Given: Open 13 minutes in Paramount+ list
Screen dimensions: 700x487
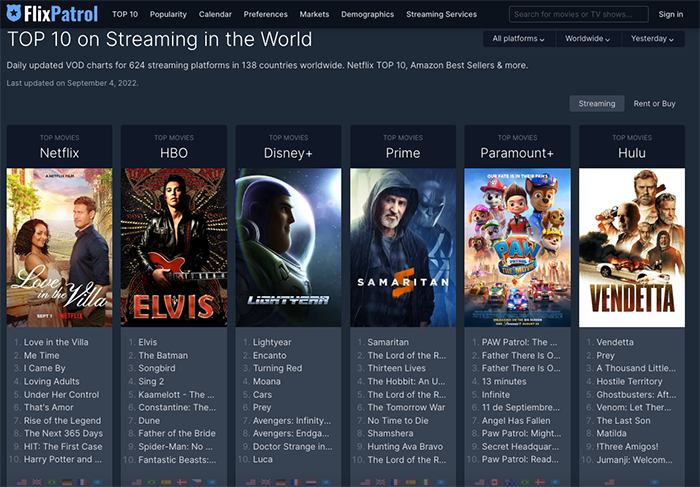Looking at the screenshot, I should (504, 382).
